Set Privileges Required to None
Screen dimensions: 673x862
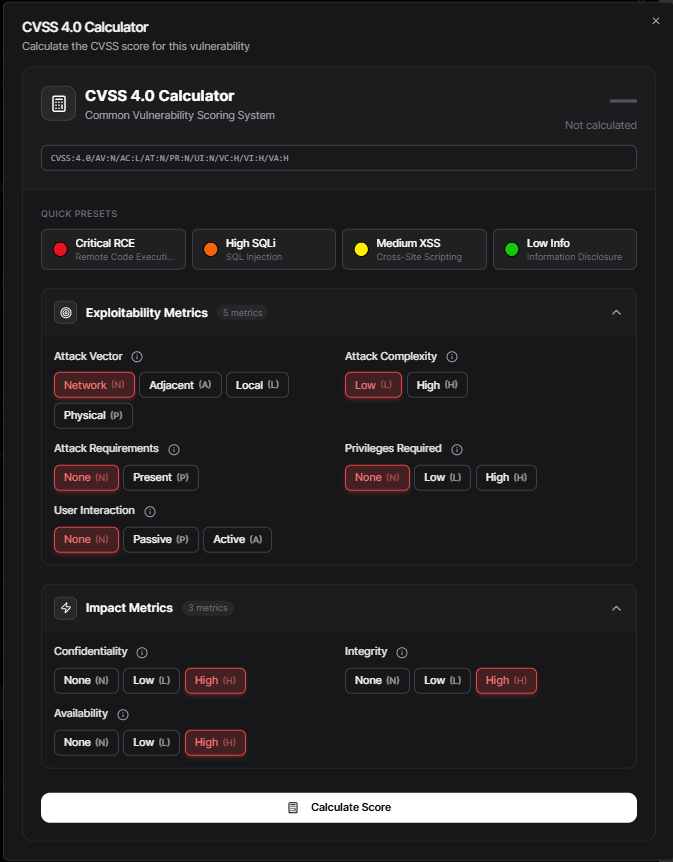[377, 478]
